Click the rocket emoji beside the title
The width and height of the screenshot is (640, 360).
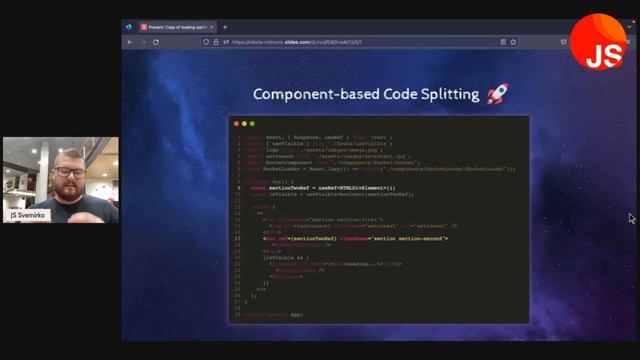click(498, 94)
